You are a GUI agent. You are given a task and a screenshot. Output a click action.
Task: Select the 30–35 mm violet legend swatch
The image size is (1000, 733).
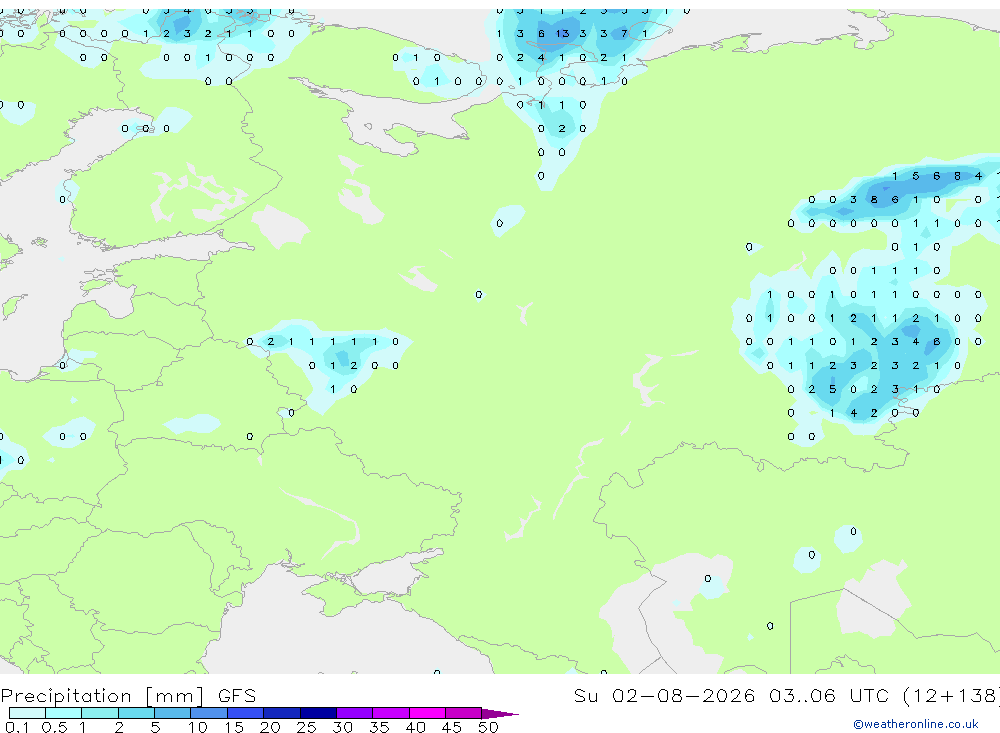(355, 713)
